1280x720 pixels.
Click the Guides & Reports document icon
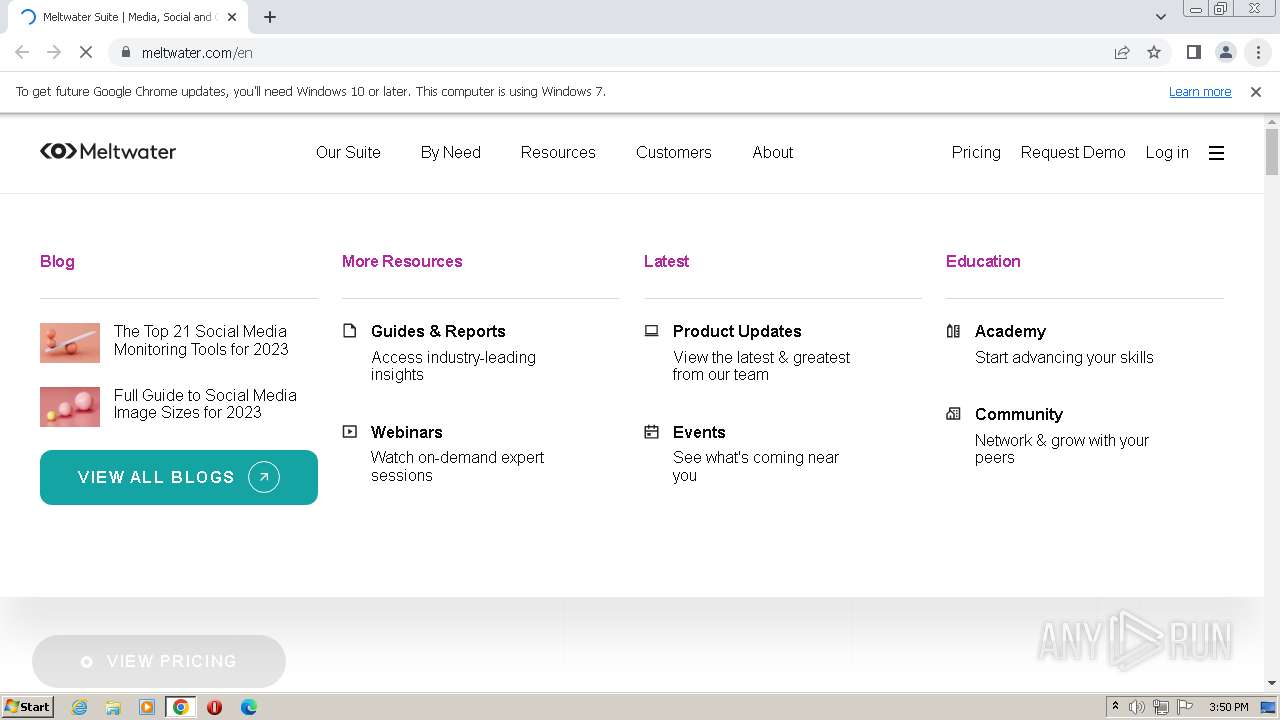tap(350, 331)
